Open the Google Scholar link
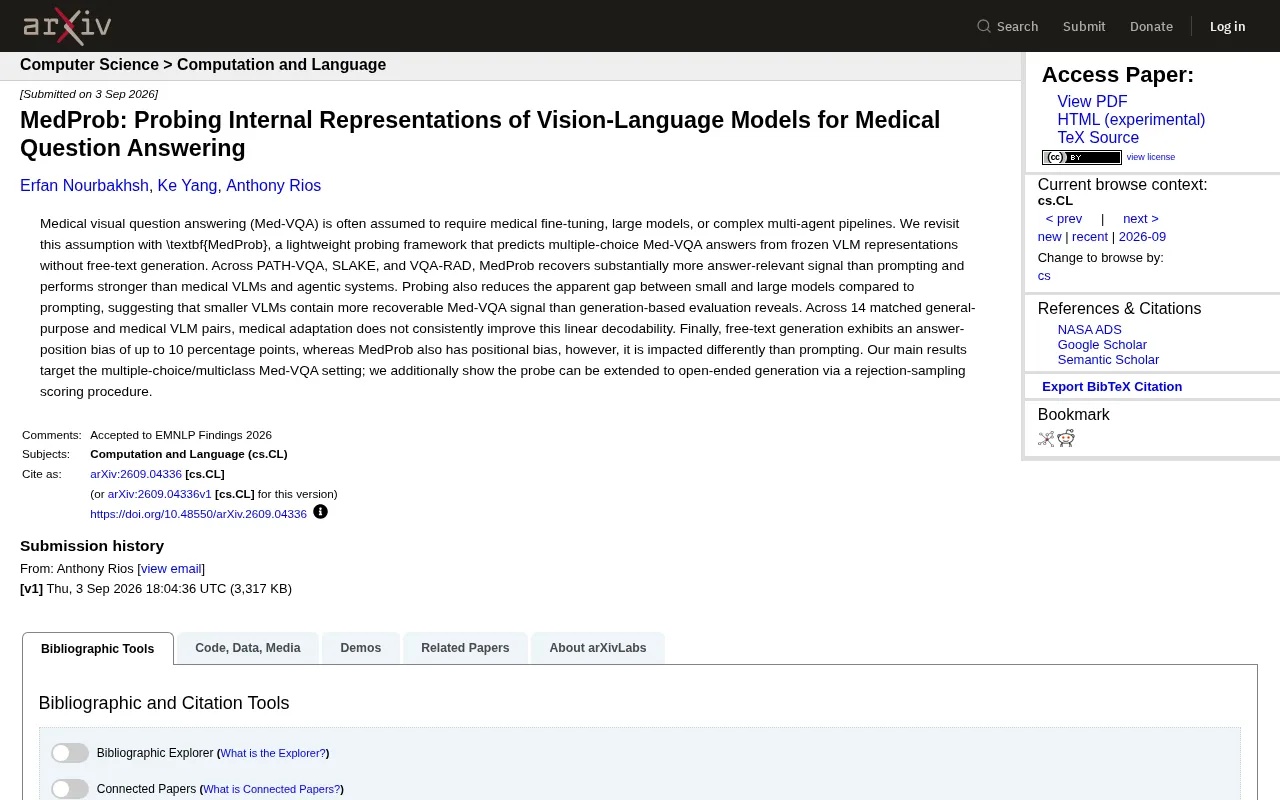The width and height of the screenshot is (1280, 800). pos(1102,345)
